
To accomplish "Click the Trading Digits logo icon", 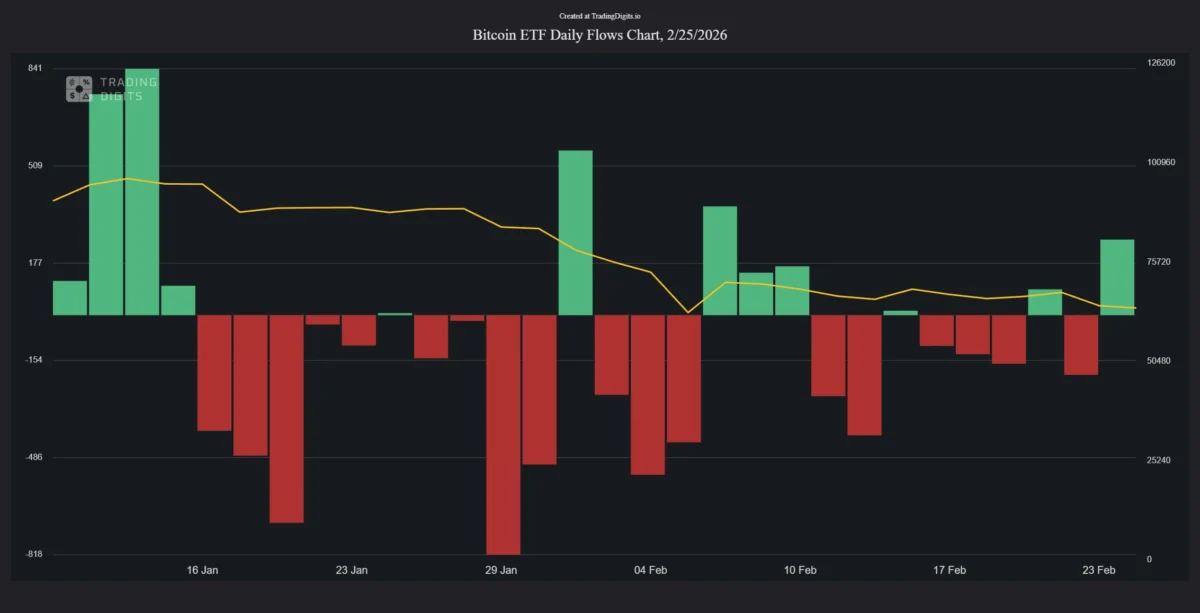I will point(80,89).
